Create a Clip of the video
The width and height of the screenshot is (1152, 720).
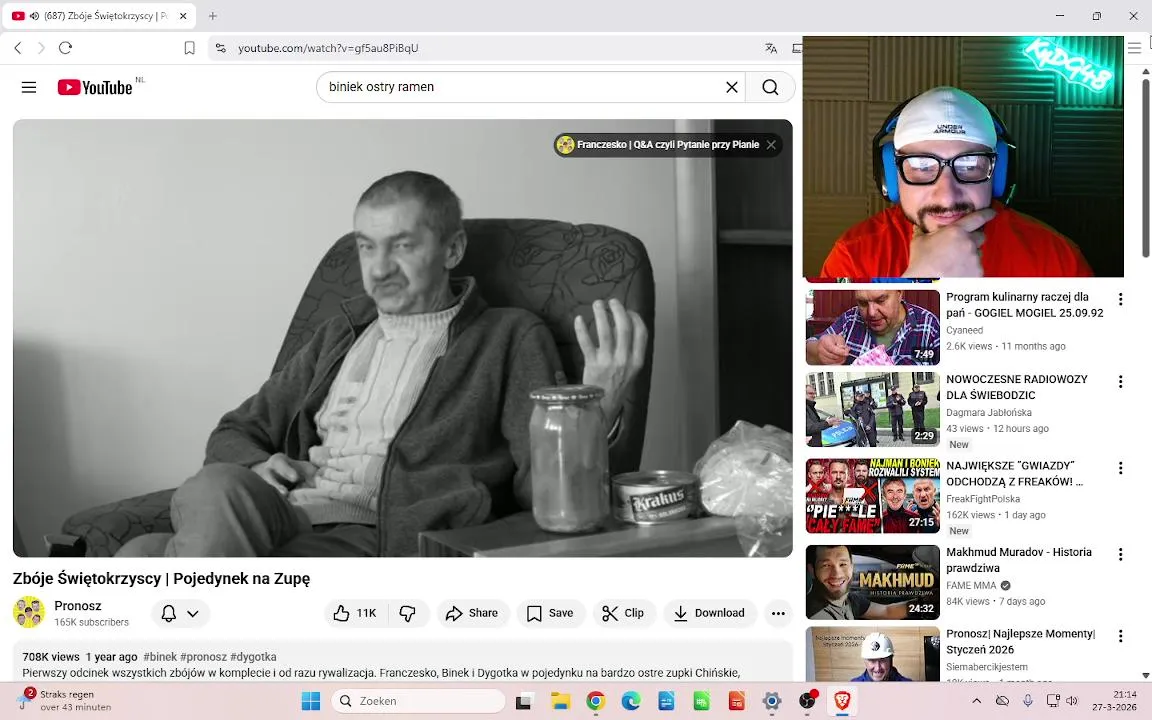(x=623, y=613)
